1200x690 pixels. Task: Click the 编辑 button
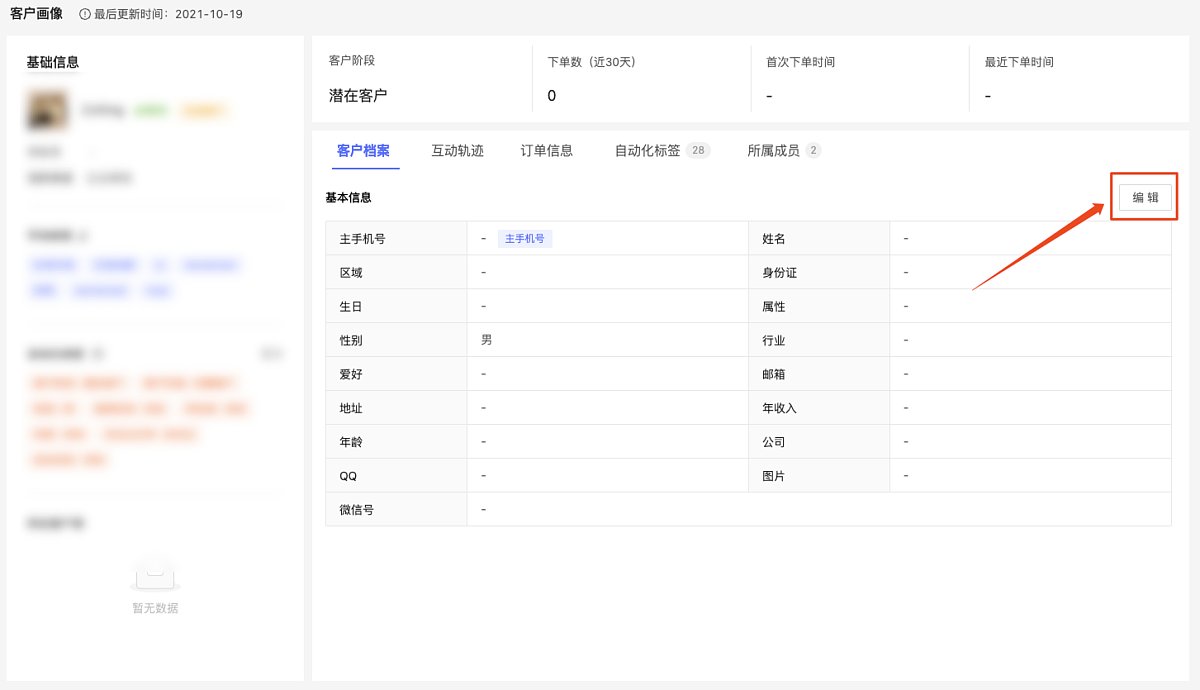1145,197
